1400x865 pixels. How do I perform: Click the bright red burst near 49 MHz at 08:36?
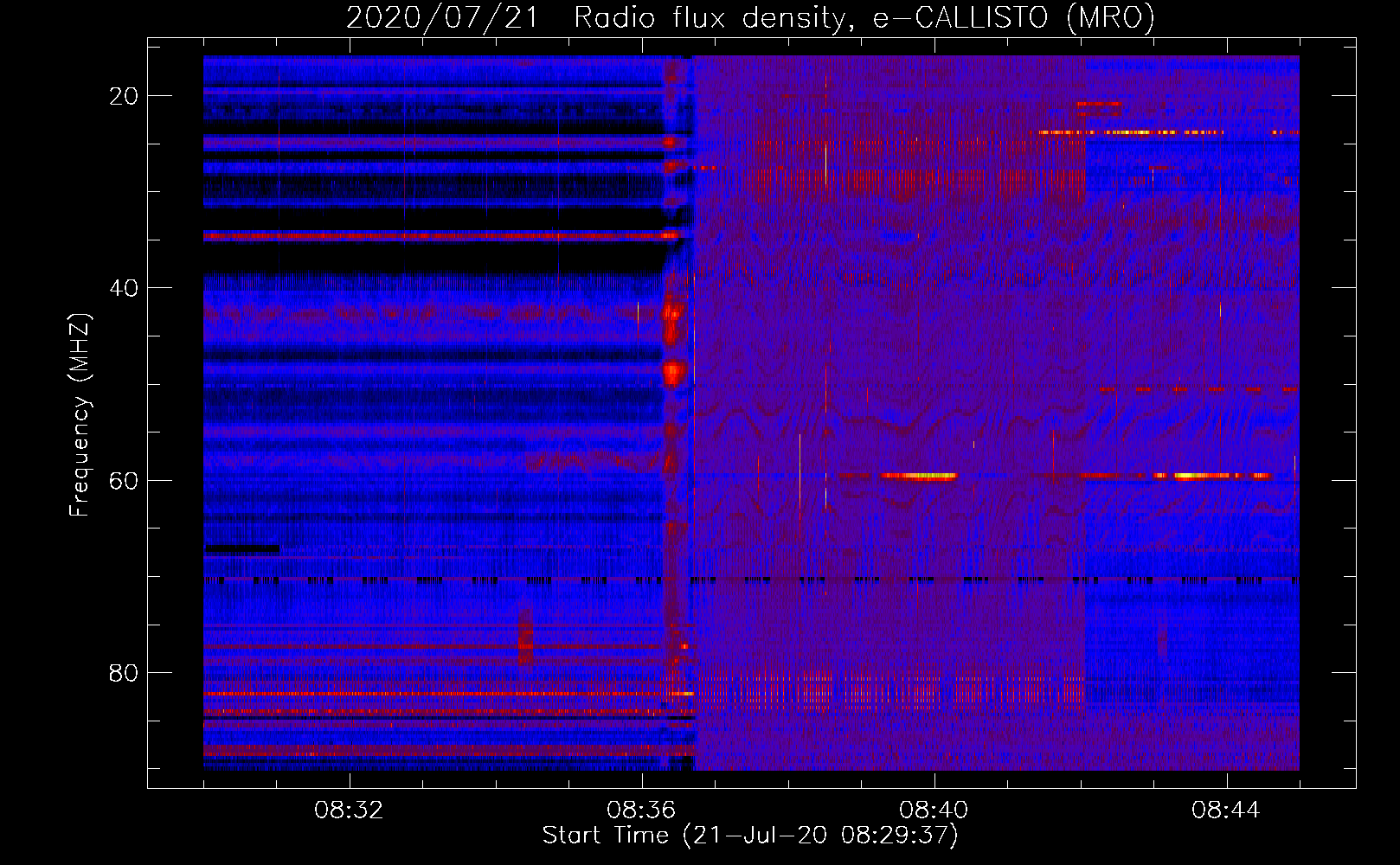[x=674, y=373]
